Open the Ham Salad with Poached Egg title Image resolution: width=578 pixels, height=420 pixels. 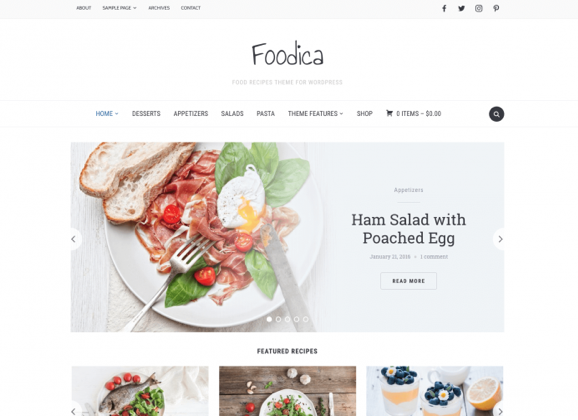(x=408, y=229)
